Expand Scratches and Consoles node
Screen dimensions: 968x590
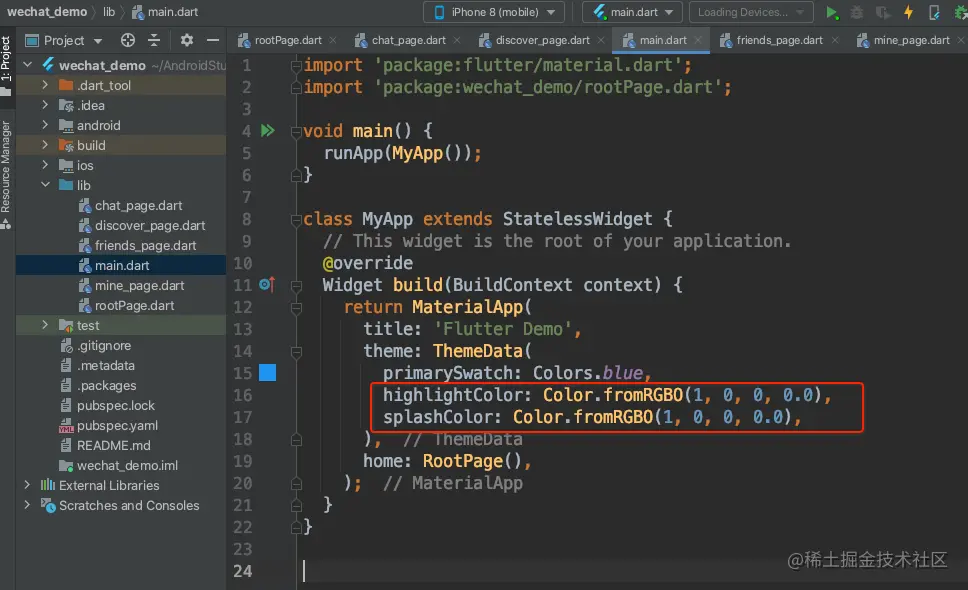coord(27,505)
